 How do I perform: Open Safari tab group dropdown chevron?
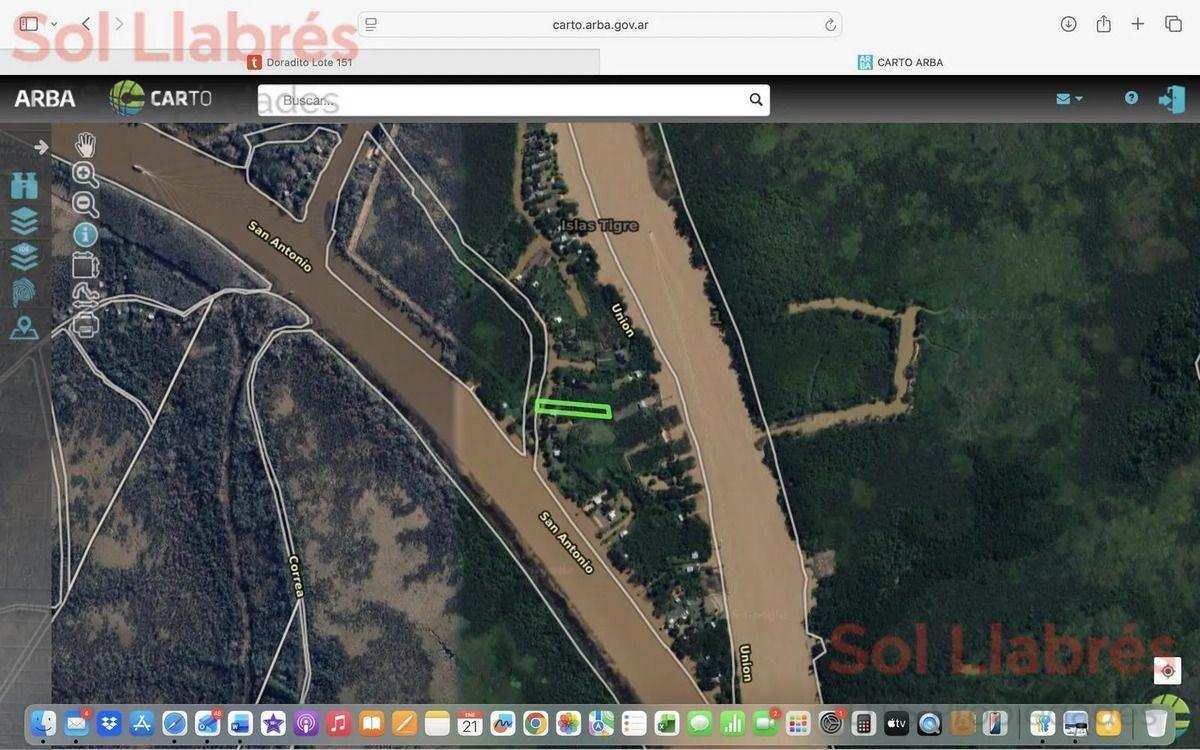click(x=54, y=24)
